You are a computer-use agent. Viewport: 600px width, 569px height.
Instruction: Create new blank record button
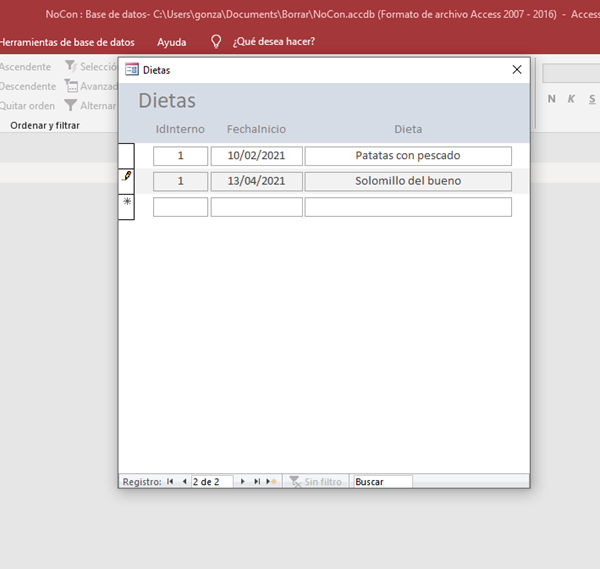point(271,481)
